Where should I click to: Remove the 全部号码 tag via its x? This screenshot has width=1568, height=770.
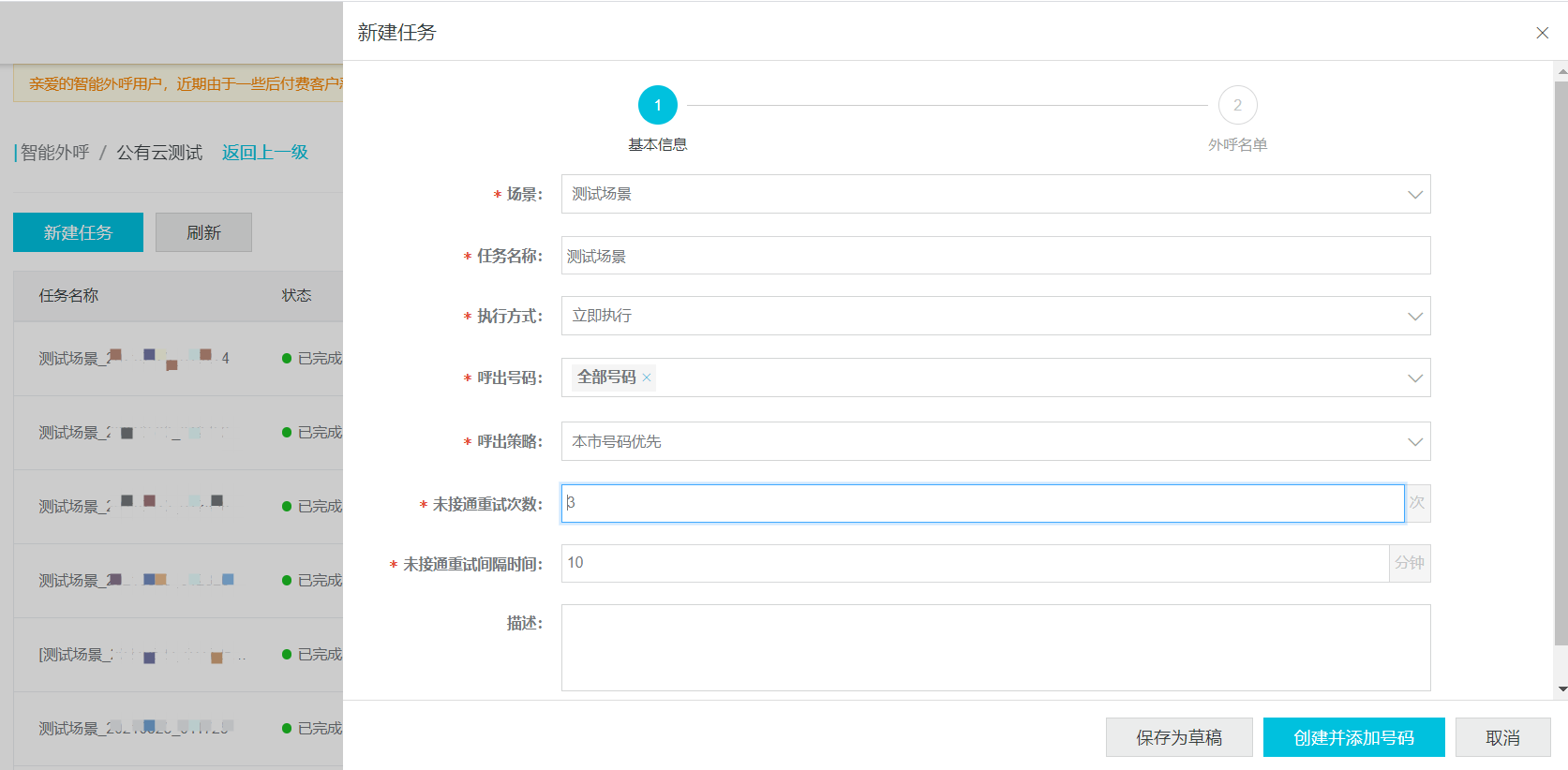[647, 378]
